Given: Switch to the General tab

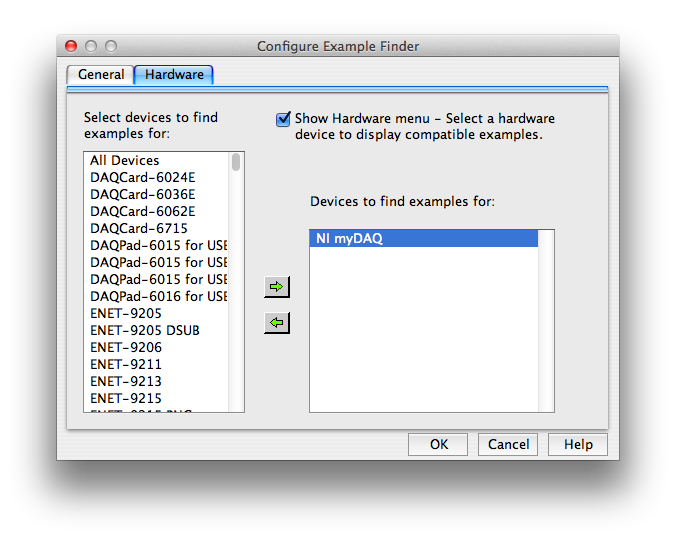Looking at the screenshot, I should pos(101,75).
